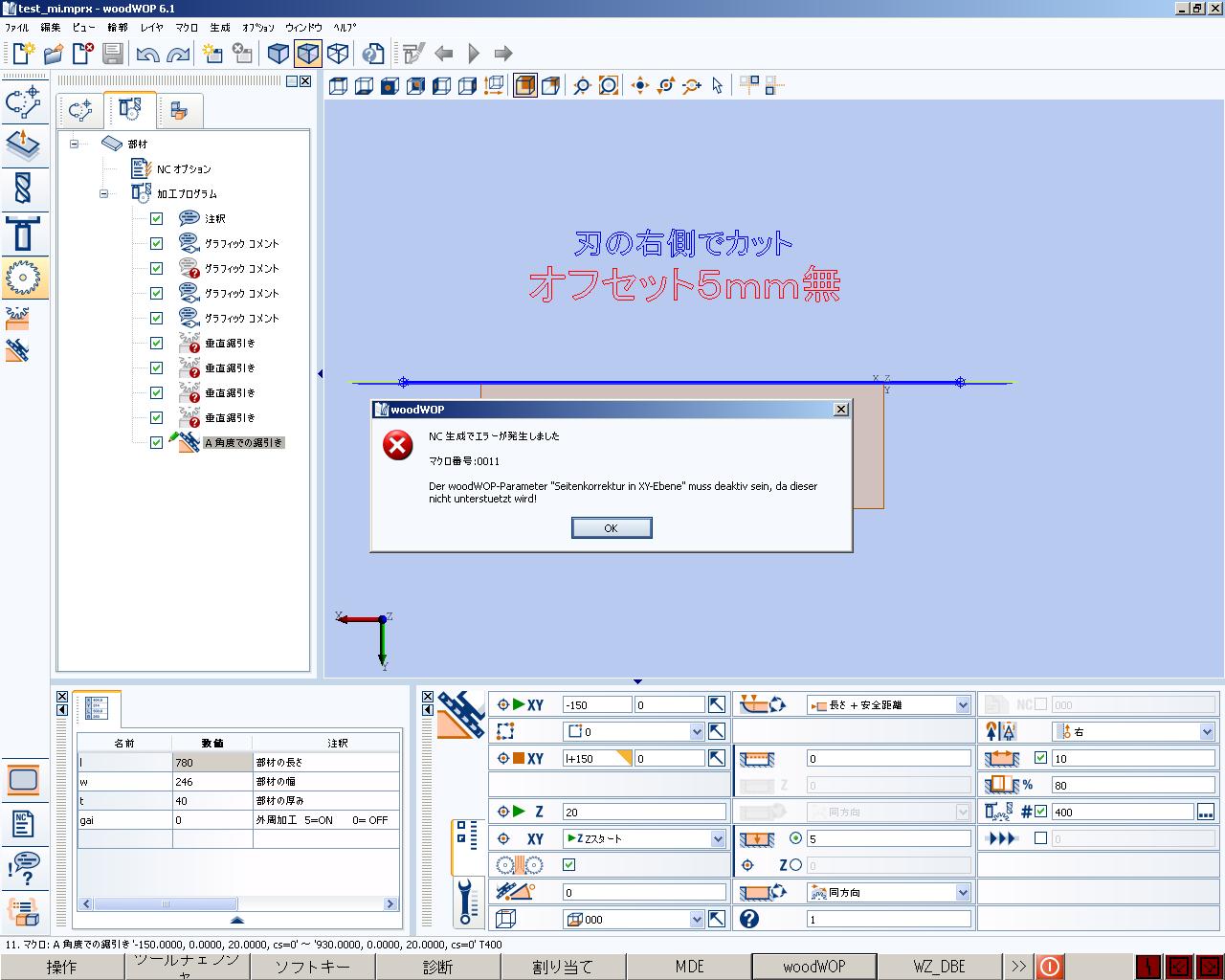Switch to the MDE bottom tab

click(689, 967)
